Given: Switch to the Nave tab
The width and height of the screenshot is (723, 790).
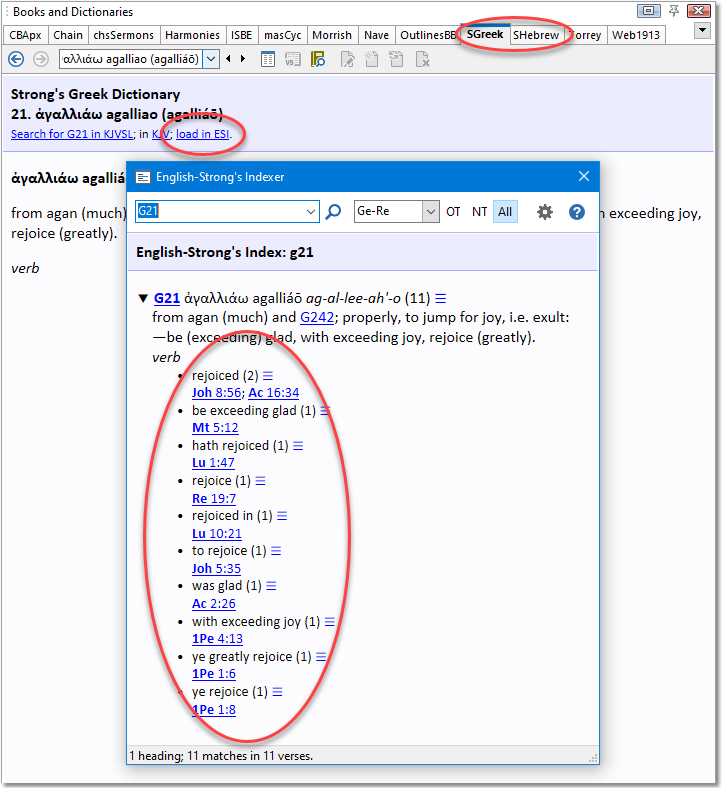Looking at the screenshot, I should 376,35.
